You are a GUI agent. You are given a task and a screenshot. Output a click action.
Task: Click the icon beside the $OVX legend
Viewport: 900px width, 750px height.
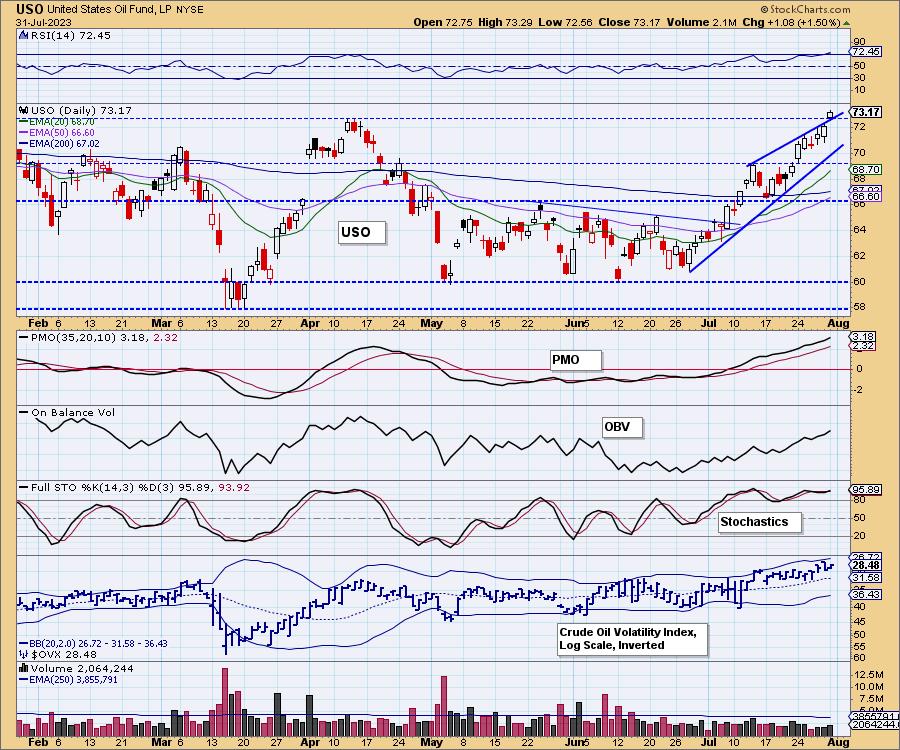point(24,654)
